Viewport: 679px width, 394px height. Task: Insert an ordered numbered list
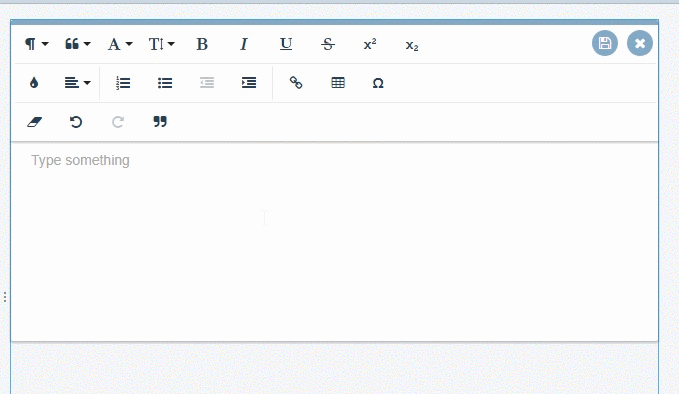pyautogui.click(x=123, y=83)
